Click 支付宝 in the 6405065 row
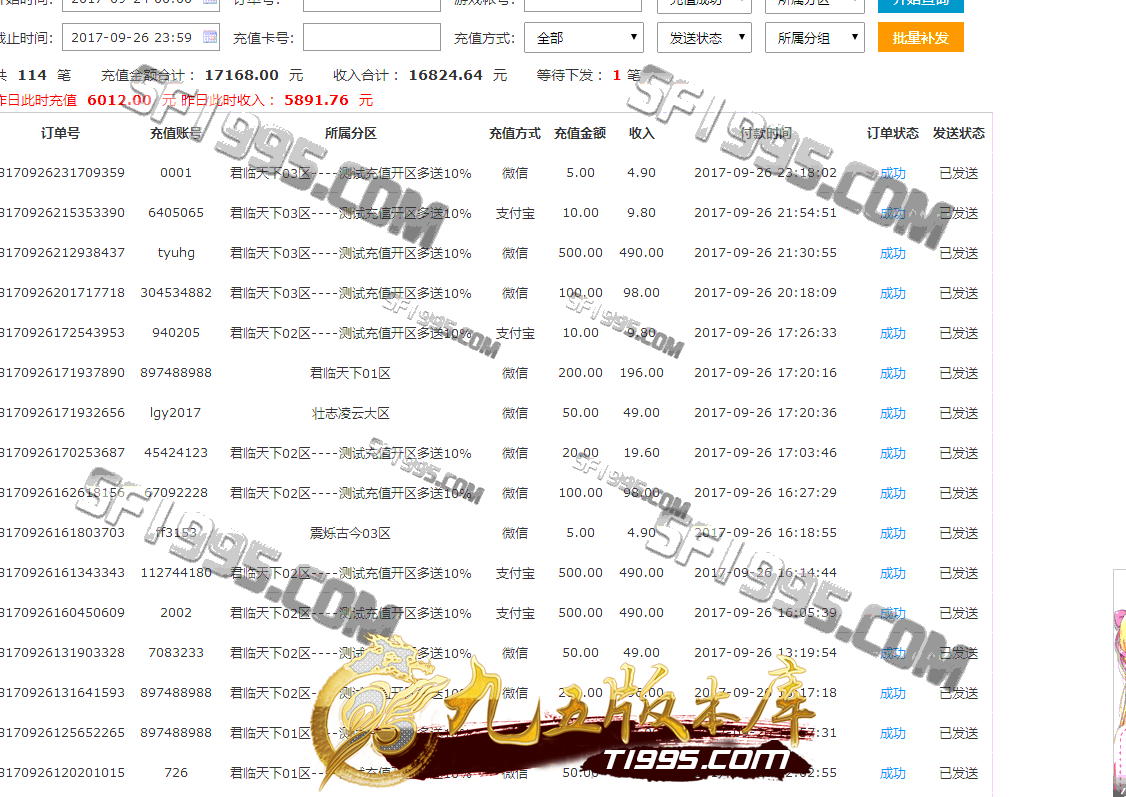This screenshot has width=1126, height=797. 515,213
